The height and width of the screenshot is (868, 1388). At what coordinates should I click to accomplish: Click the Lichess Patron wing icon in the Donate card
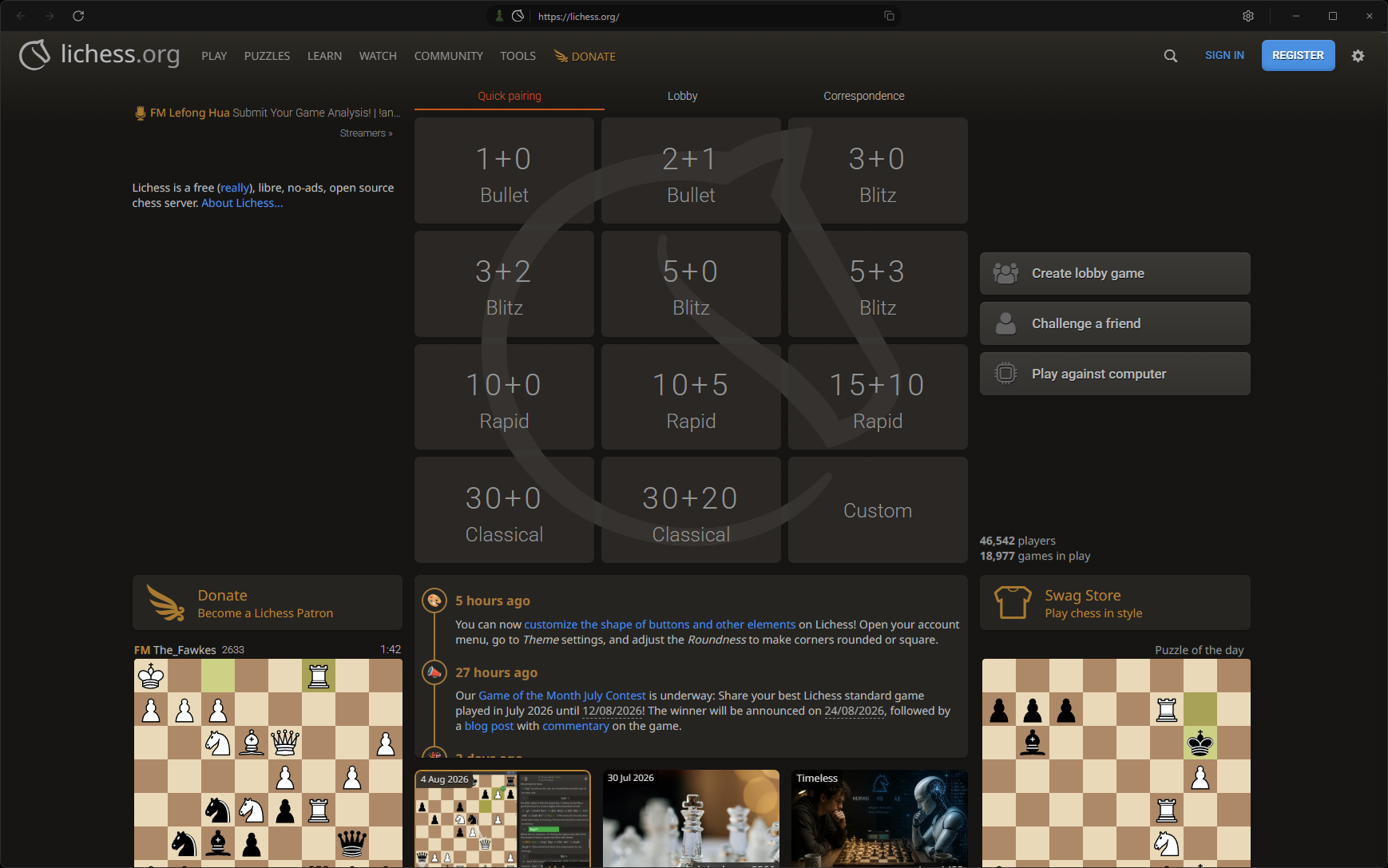pyautogui.click(x=166, y=603)
